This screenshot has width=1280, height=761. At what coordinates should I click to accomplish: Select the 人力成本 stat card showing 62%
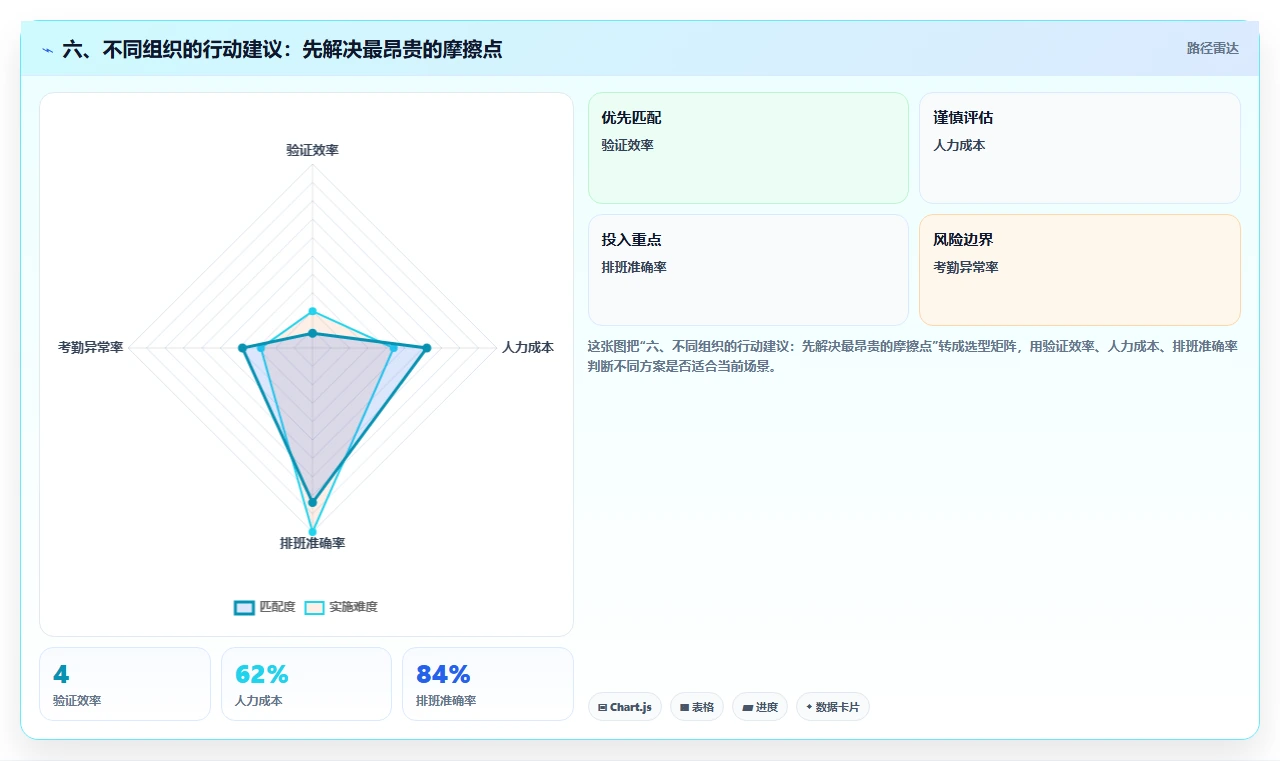tap(306, 684)
